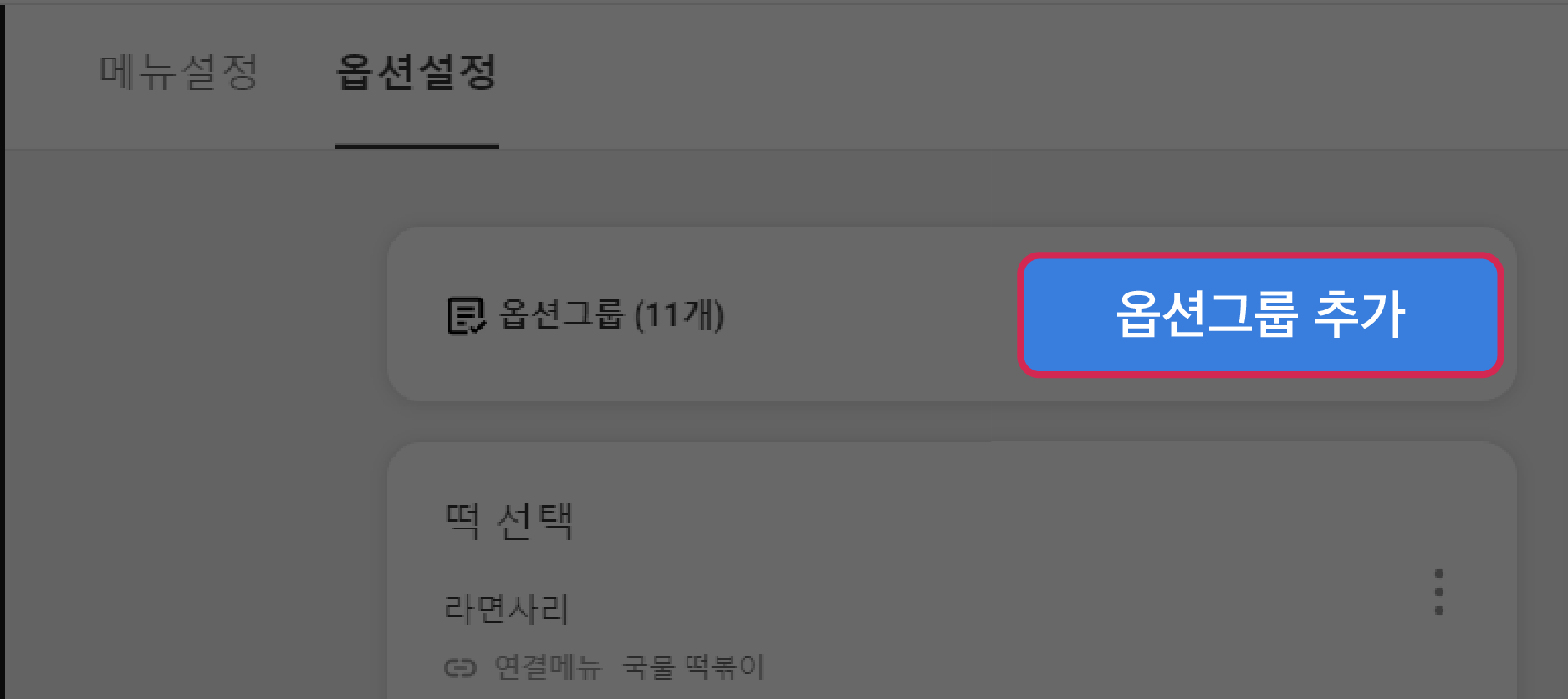This screenshot has height=699, width=1568.
Task: Open the three-dot menu for 떡 선택
Action: tap(1438, 592)
